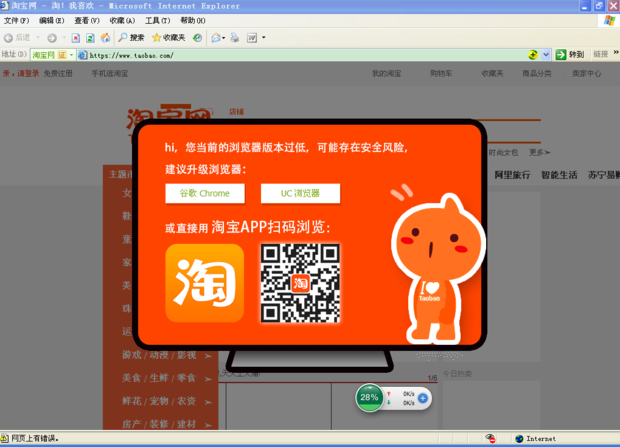Click the Mail envelope icon
This screenshot has width=620, height=447.
click(x=215, y=38)
